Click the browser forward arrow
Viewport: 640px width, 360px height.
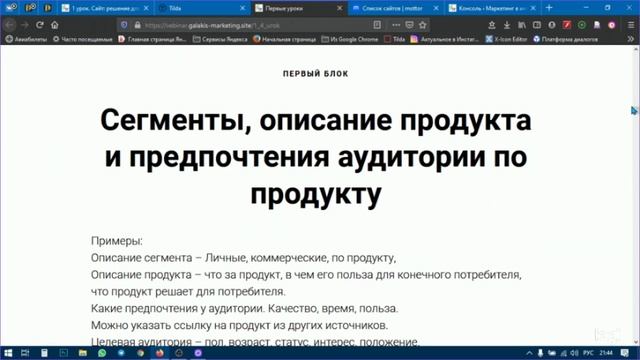pyautogui.click(x=24, y=25)
